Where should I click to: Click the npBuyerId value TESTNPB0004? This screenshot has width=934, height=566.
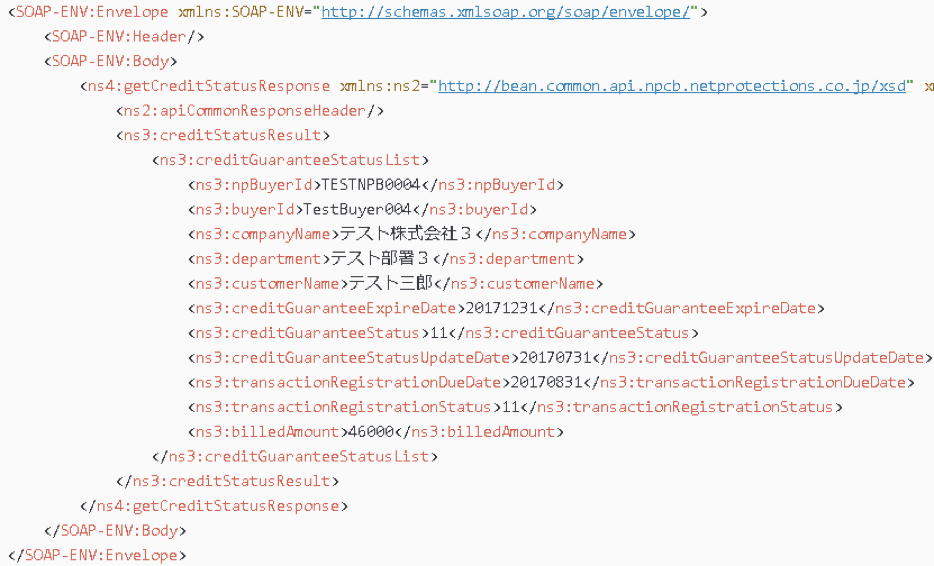pyautogui.click(x=371, y=185)
